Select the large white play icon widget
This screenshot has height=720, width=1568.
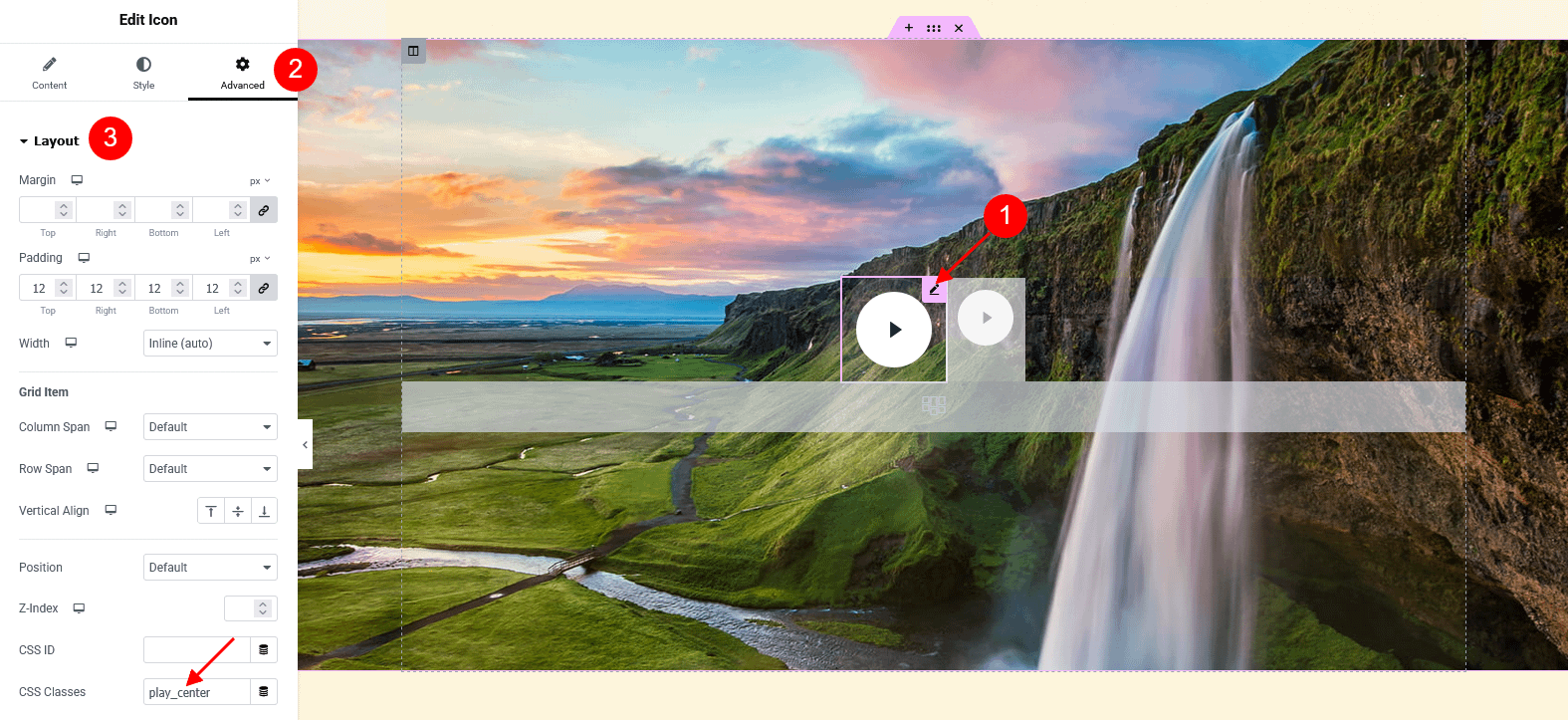pos(894,330)
